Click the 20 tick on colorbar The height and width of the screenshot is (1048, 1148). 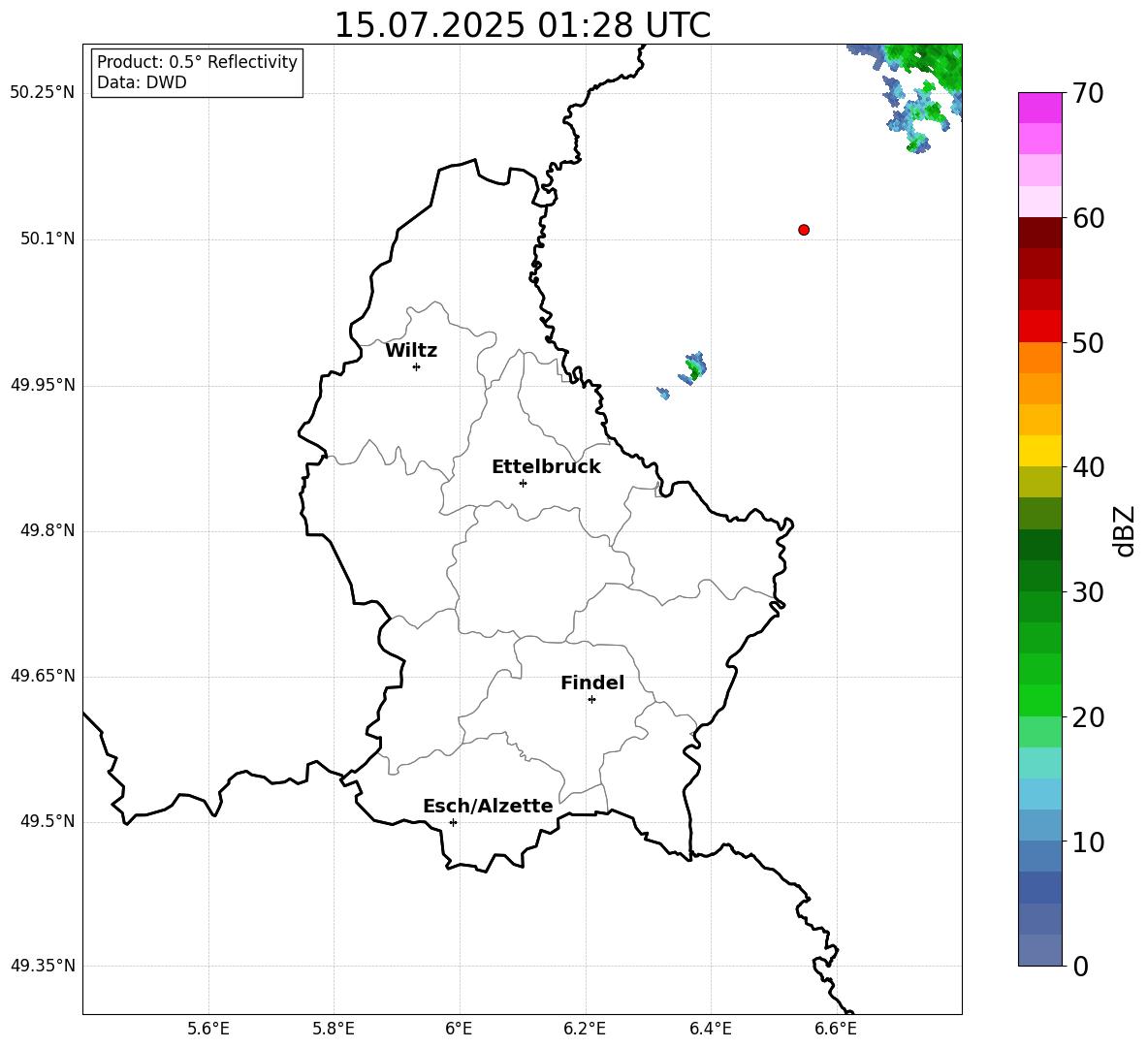tap(1088, 717)
